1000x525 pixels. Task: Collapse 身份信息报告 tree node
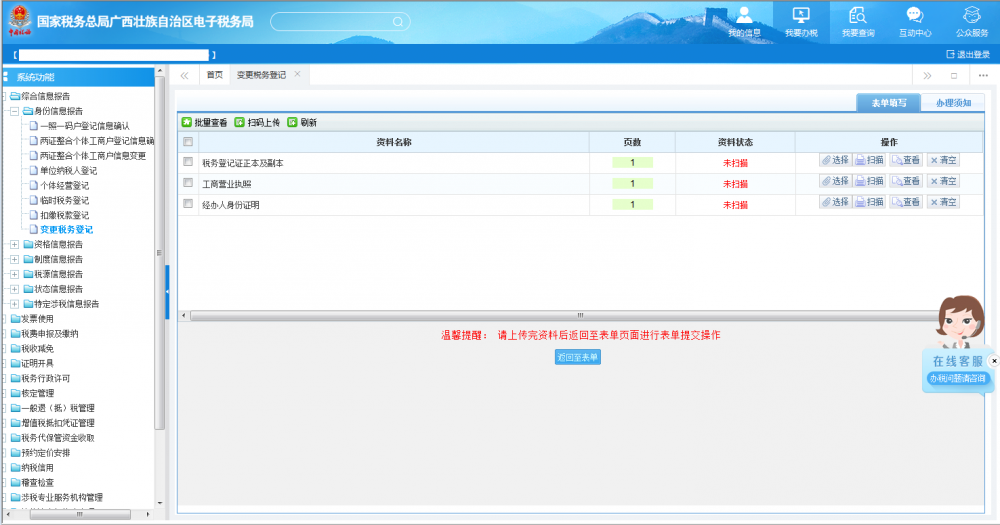pyautogui.click(x=14, y=112)
